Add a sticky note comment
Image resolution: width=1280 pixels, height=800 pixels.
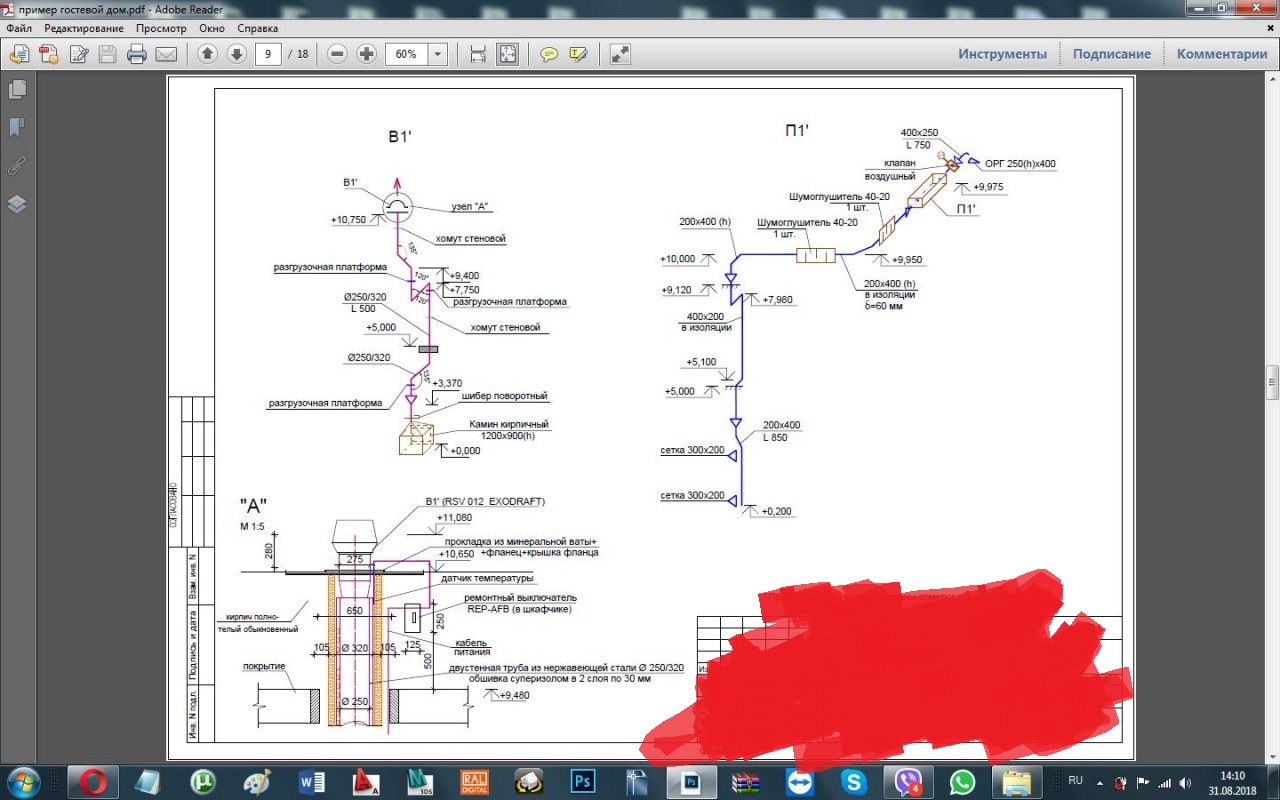(549, 54)
